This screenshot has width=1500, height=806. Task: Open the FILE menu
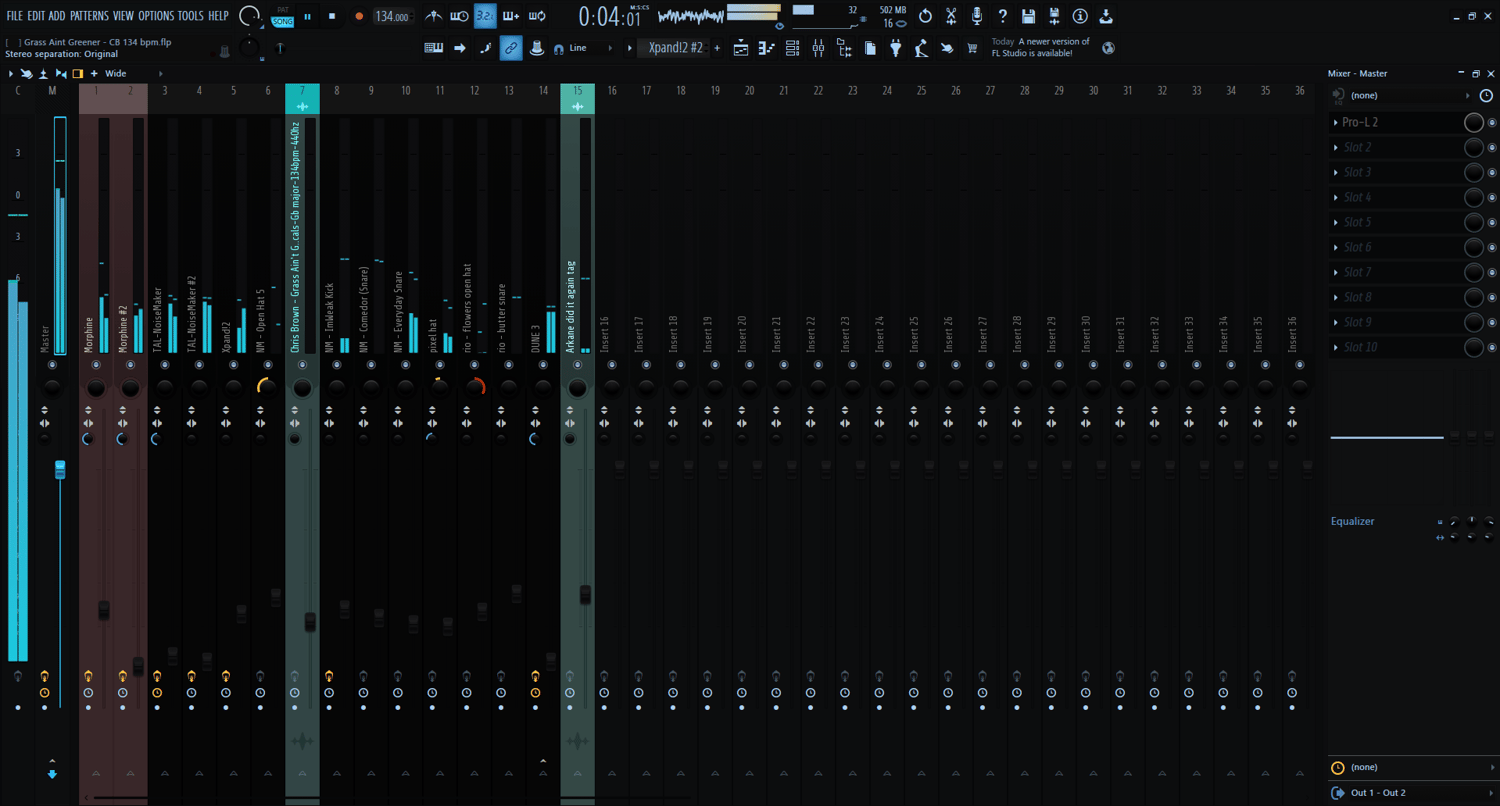[x=14, y=16]
